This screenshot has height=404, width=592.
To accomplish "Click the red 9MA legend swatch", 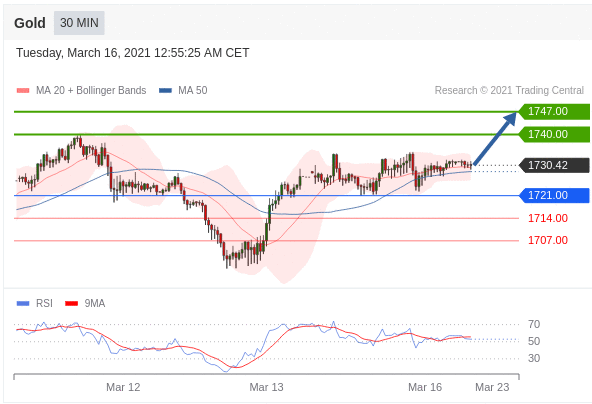I will pyautogui.click(x=71, y=303).
